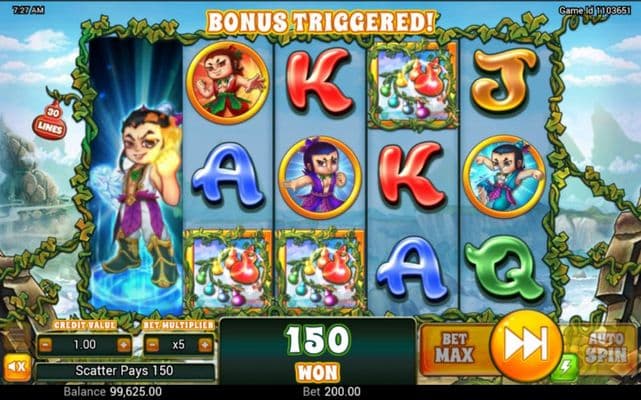Decrease credit value with minus button
This screenshot has height=400, width=641.
[46, 345]
